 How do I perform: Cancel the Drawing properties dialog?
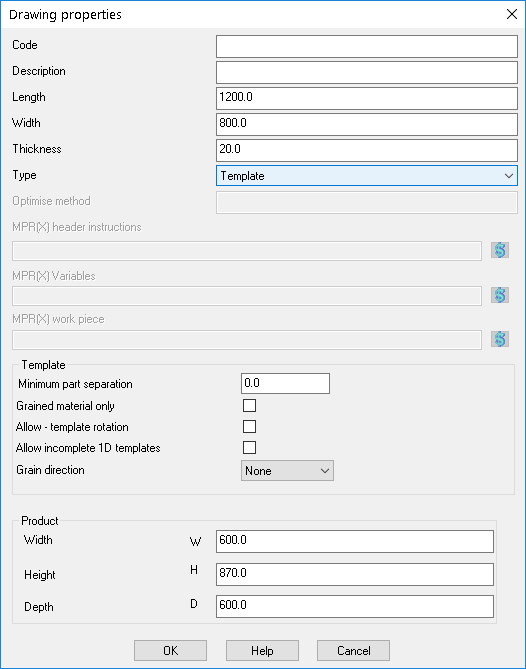click(x=354, y=651)
